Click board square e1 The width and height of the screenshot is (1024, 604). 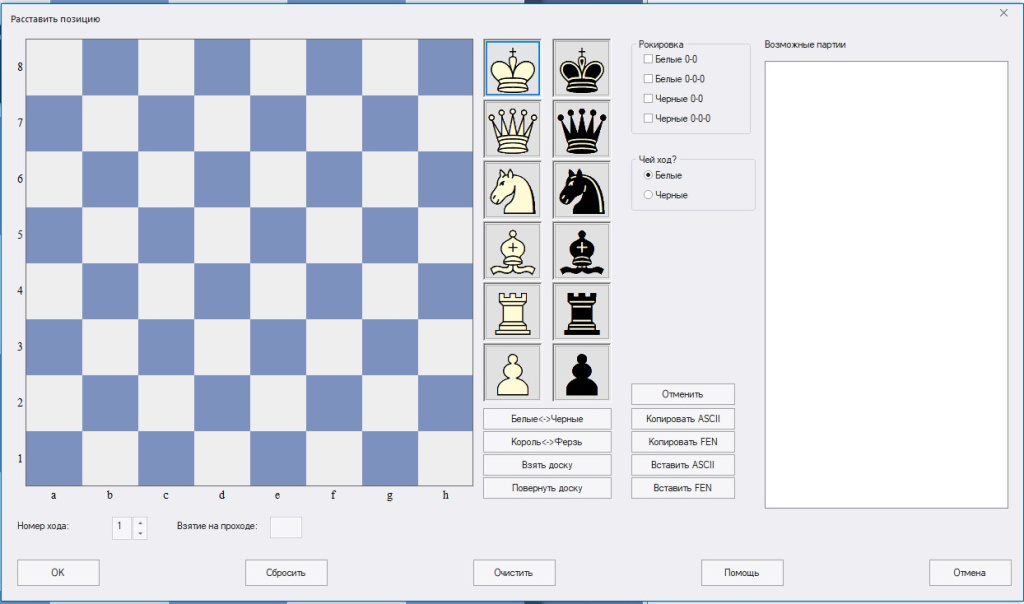[x=278, y=458]
